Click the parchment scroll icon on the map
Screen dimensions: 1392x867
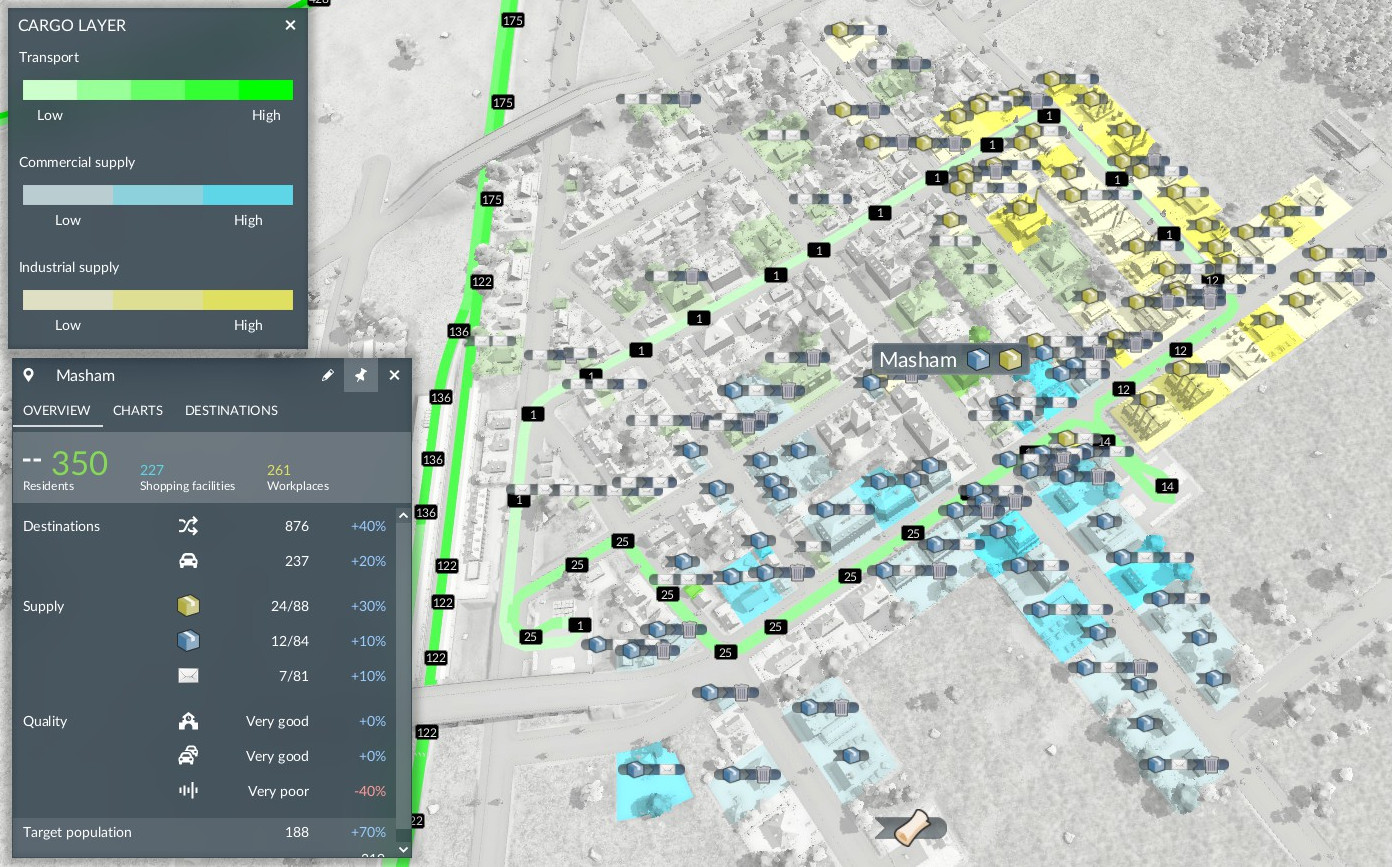(910, 827)
